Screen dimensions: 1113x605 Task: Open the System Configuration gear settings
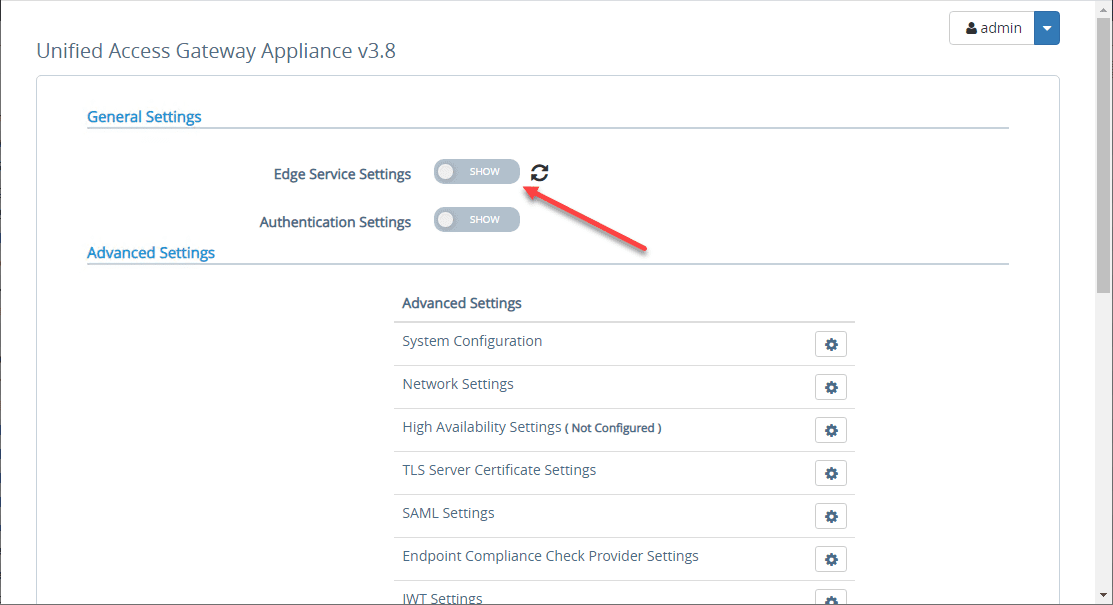point(831,343)
